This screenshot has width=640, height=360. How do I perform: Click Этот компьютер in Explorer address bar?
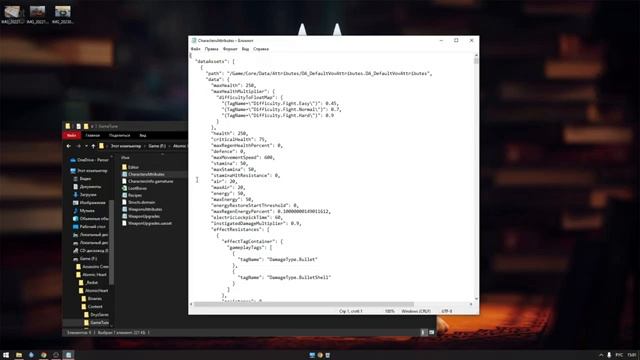126,146
